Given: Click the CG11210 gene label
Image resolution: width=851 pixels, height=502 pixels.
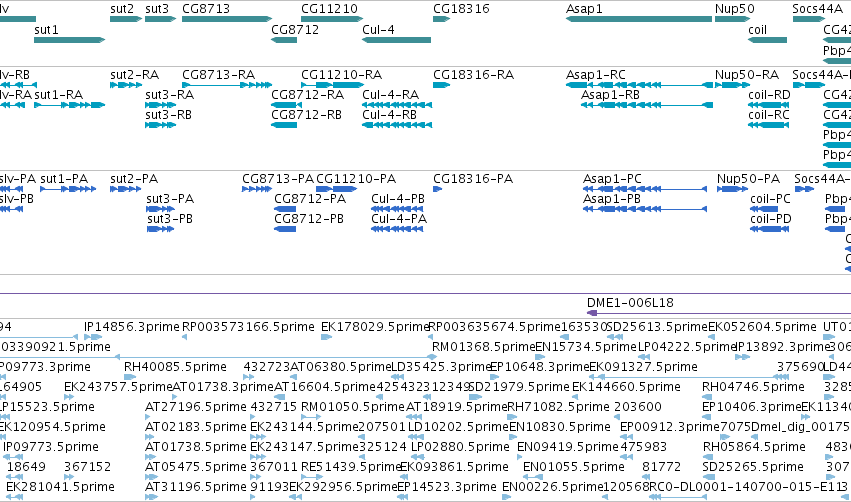Looking at the screenshot, I should click(x=329, y=9).
